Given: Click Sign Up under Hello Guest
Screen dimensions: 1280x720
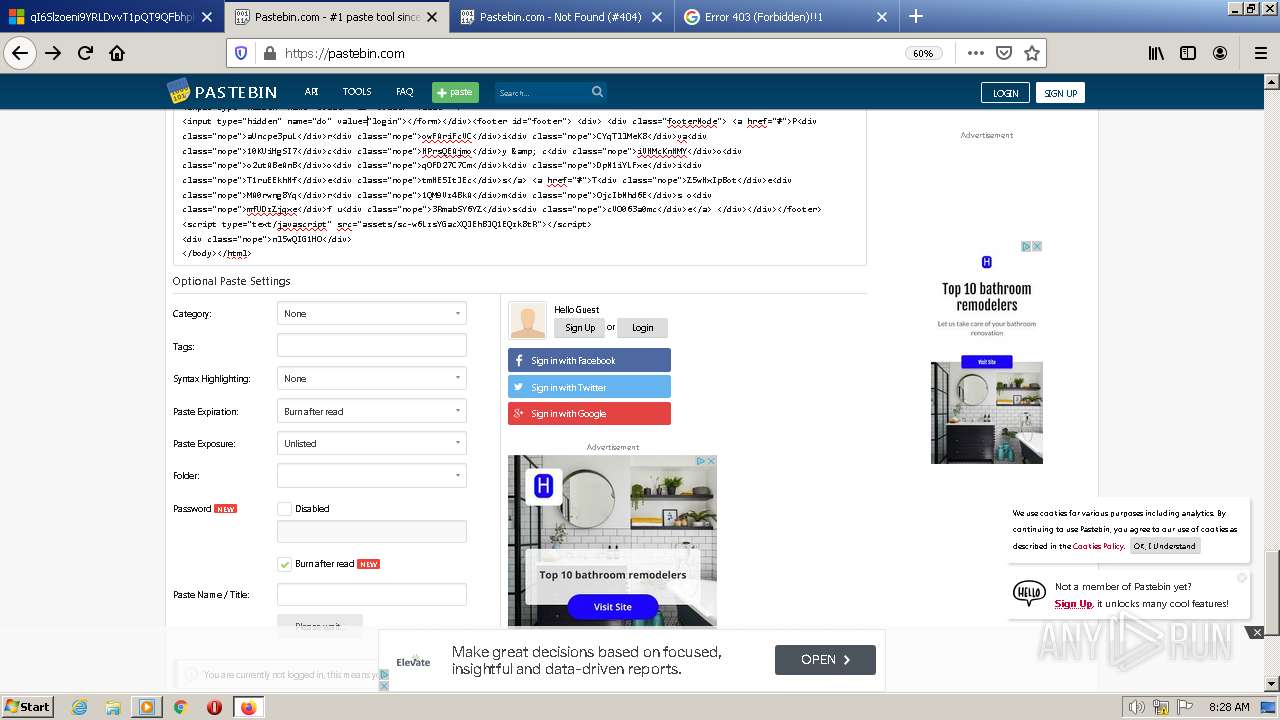Looking at the screenshot, I should pyautogui.click(x=579, y=327).
